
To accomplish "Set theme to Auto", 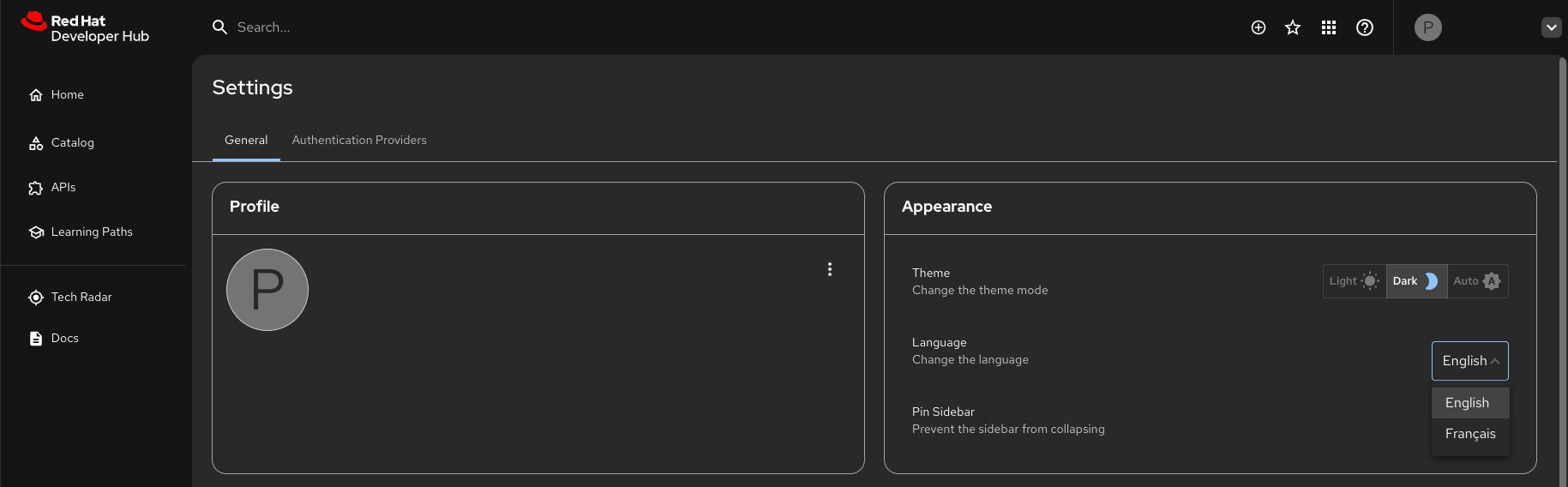I will click(x=1477, y=281).
